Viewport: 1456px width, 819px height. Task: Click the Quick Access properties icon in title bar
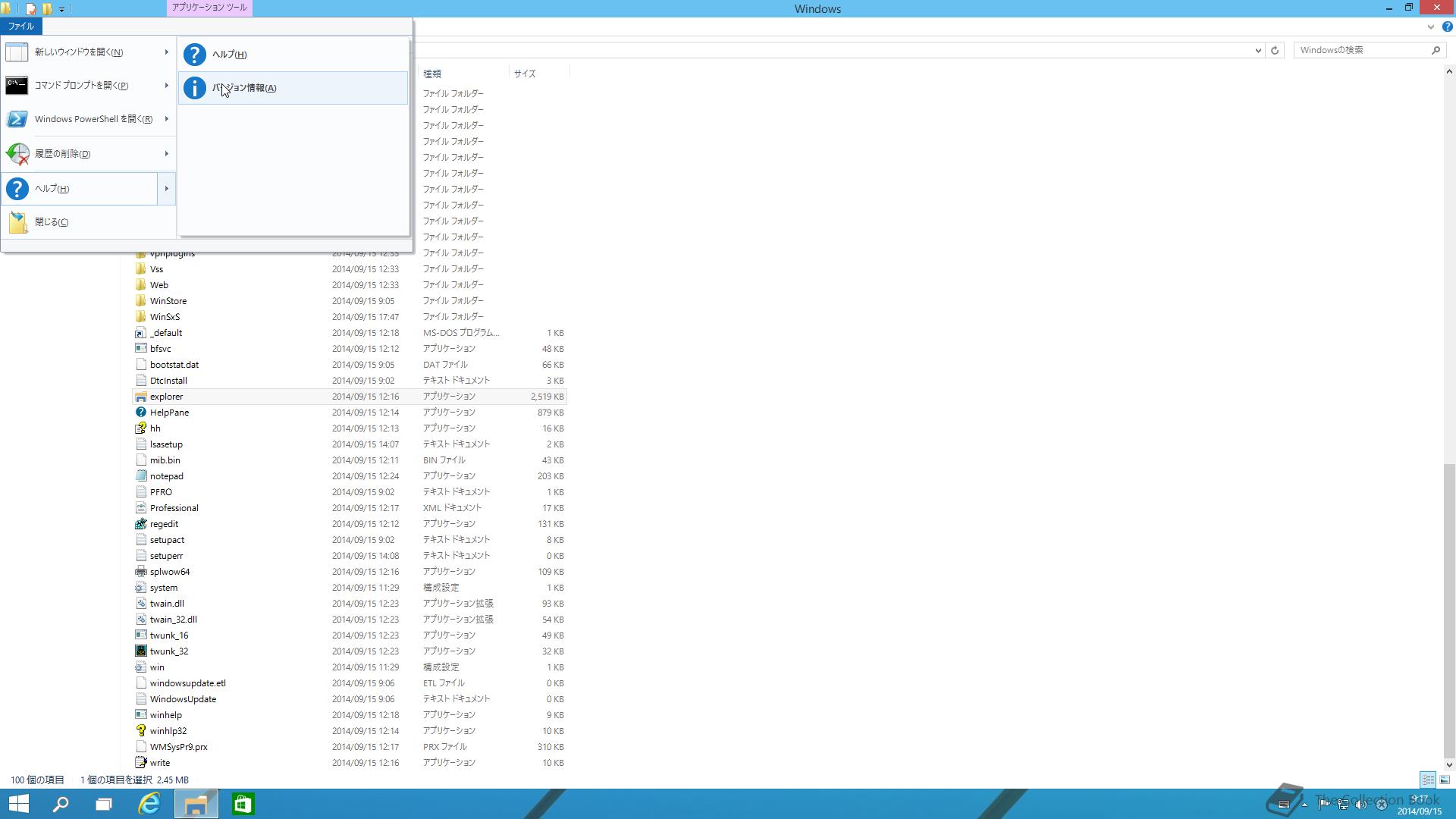[31, 9]
